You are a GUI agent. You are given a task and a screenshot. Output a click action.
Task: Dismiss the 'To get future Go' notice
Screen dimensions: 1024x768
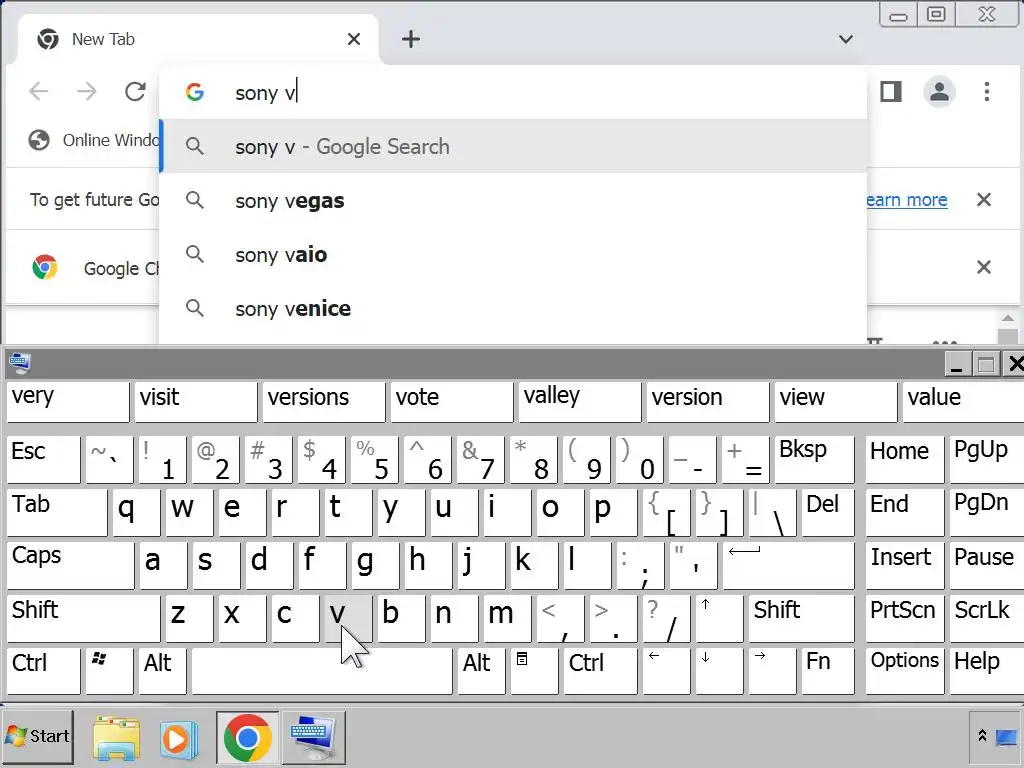[x=984, y=199]
